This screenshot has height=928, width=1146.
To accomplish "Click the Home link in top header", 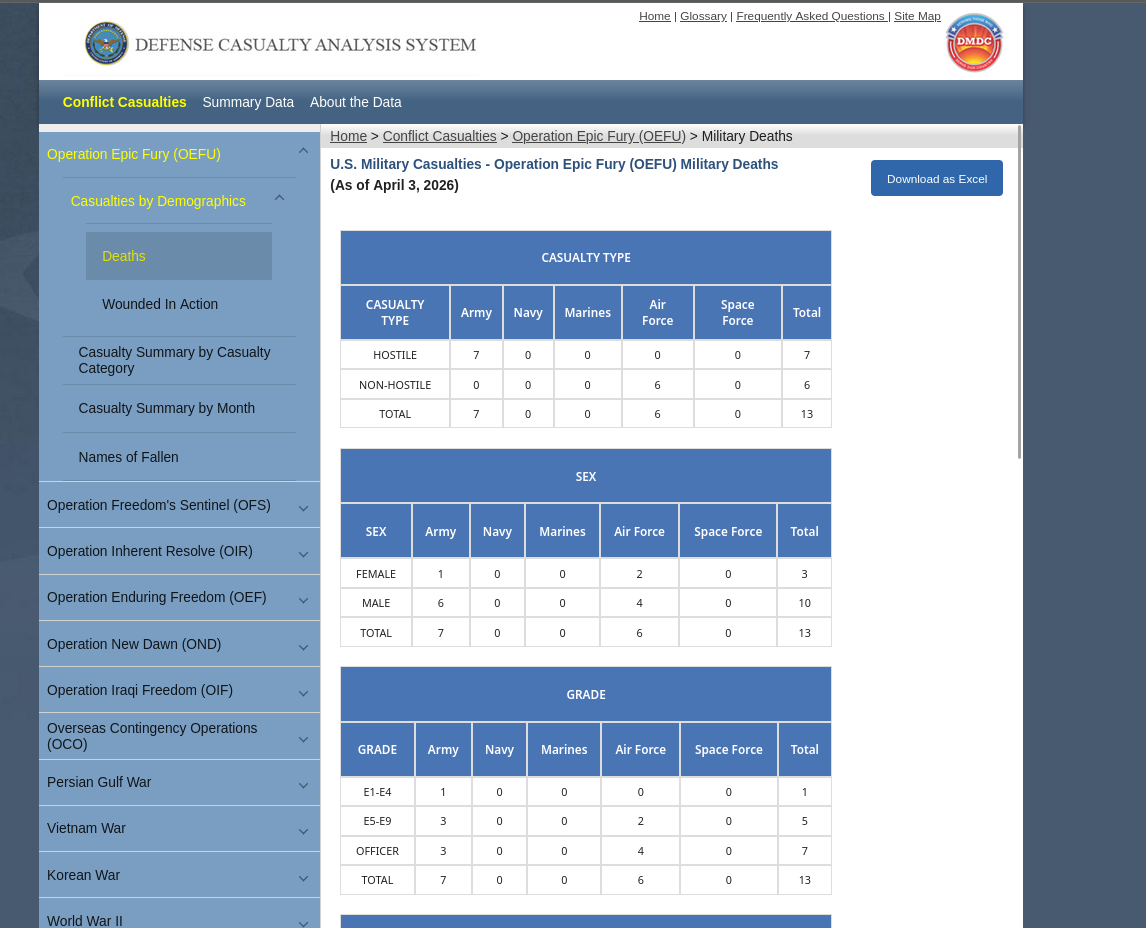I will coord(654,16).
